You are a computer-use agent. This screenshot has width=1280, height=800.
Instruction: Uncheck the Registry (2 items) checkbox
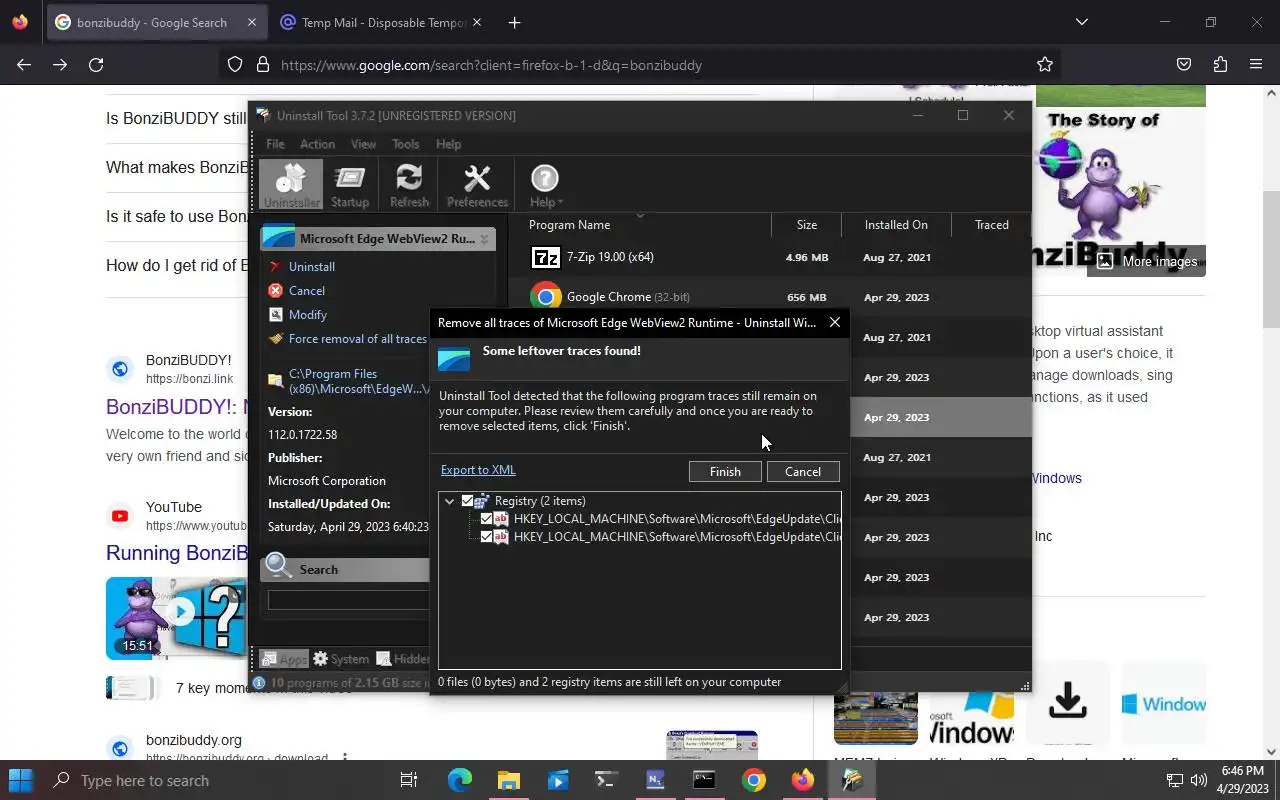pos(467,501)
